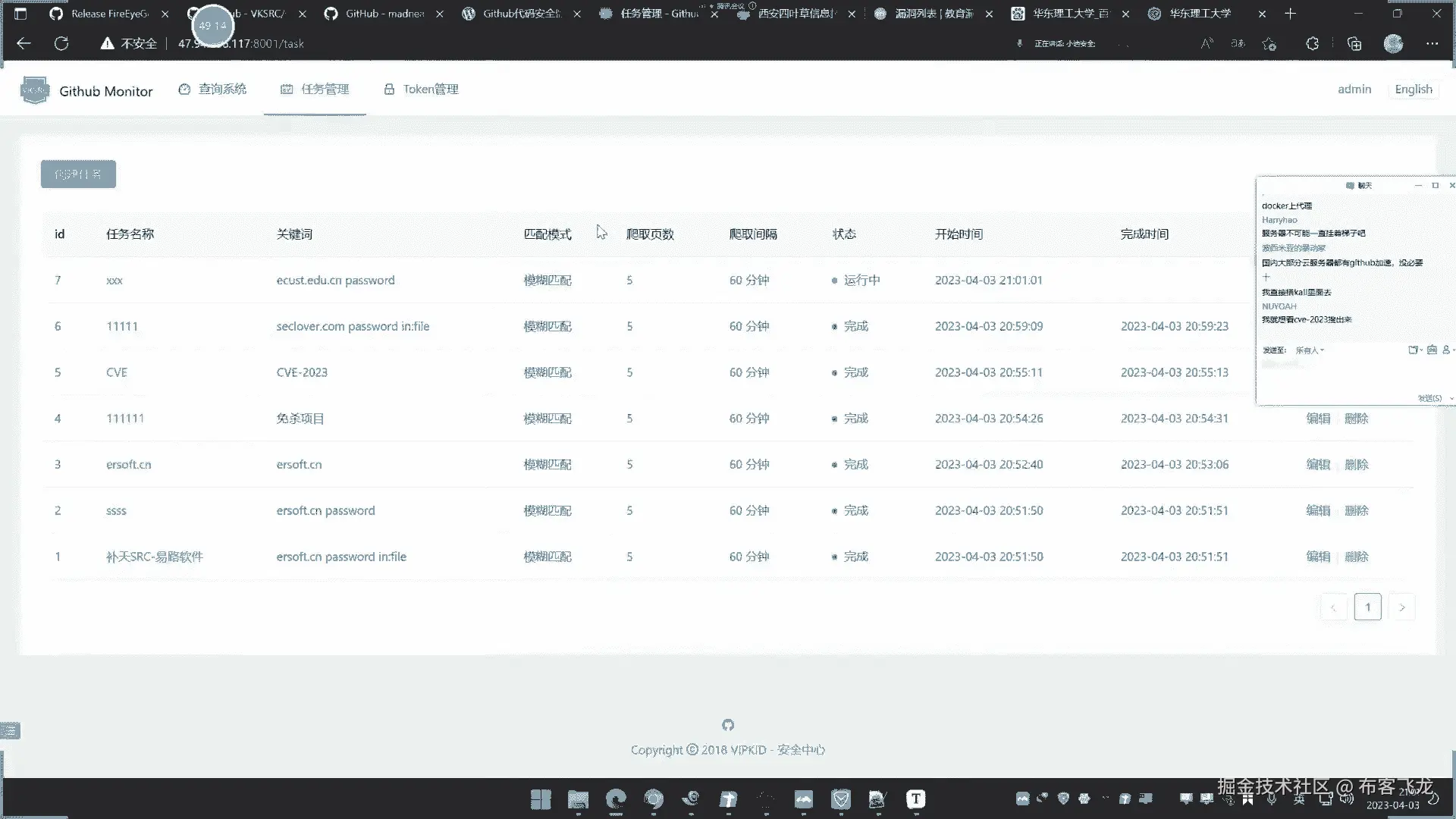Expand the 所有人 recipient dropdown in chat
This screenshot has height=819, width=1456.
click(x=1310, y=350)
